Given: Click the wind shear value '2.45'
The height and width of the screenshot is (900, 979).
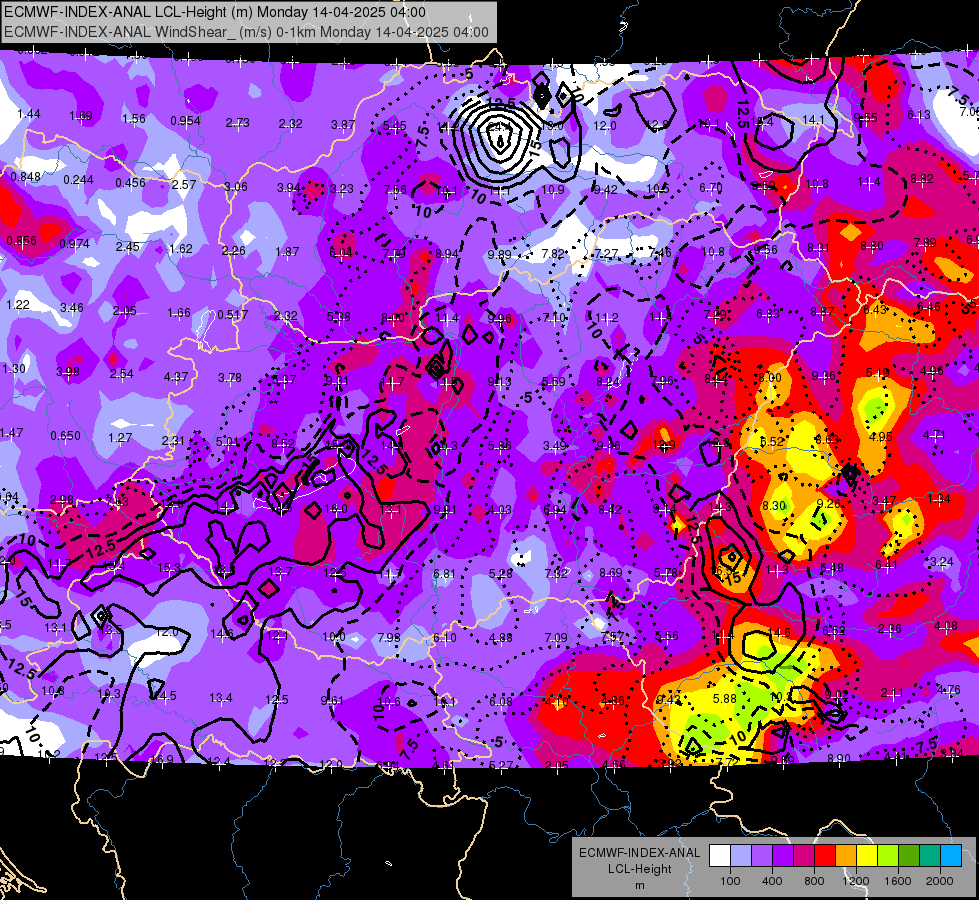Looking at the screenshot, I should coord(127,246).
